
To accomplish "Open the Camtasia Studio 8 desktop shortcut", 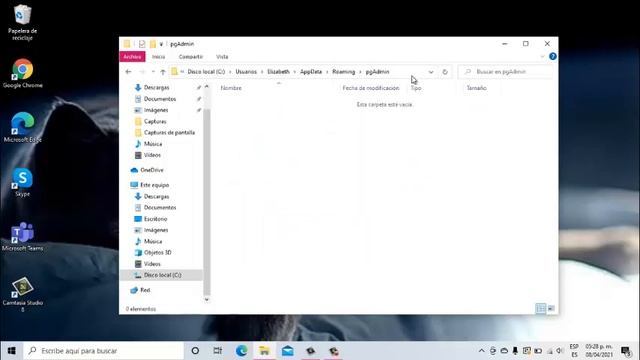I will [22, 294].
